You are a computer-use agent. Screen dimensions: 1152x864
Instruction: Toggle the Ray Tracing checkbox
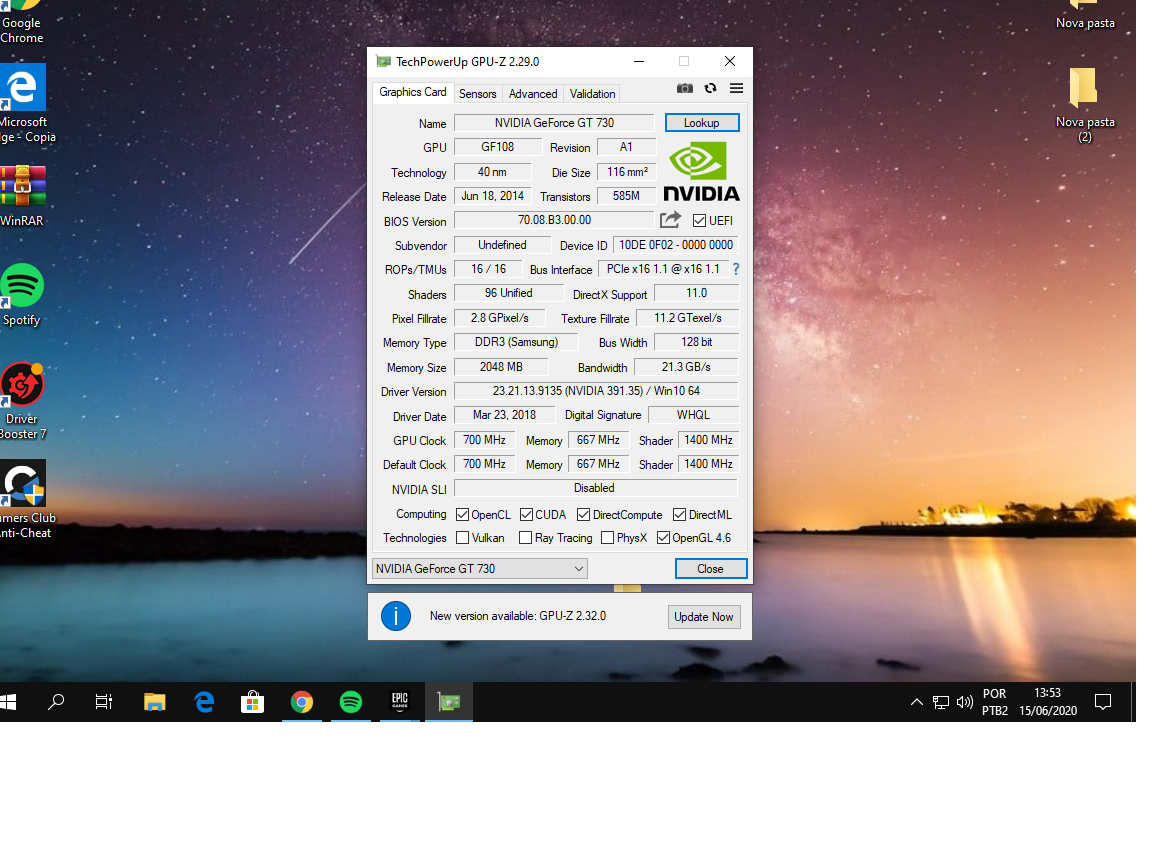pos(525,538)
